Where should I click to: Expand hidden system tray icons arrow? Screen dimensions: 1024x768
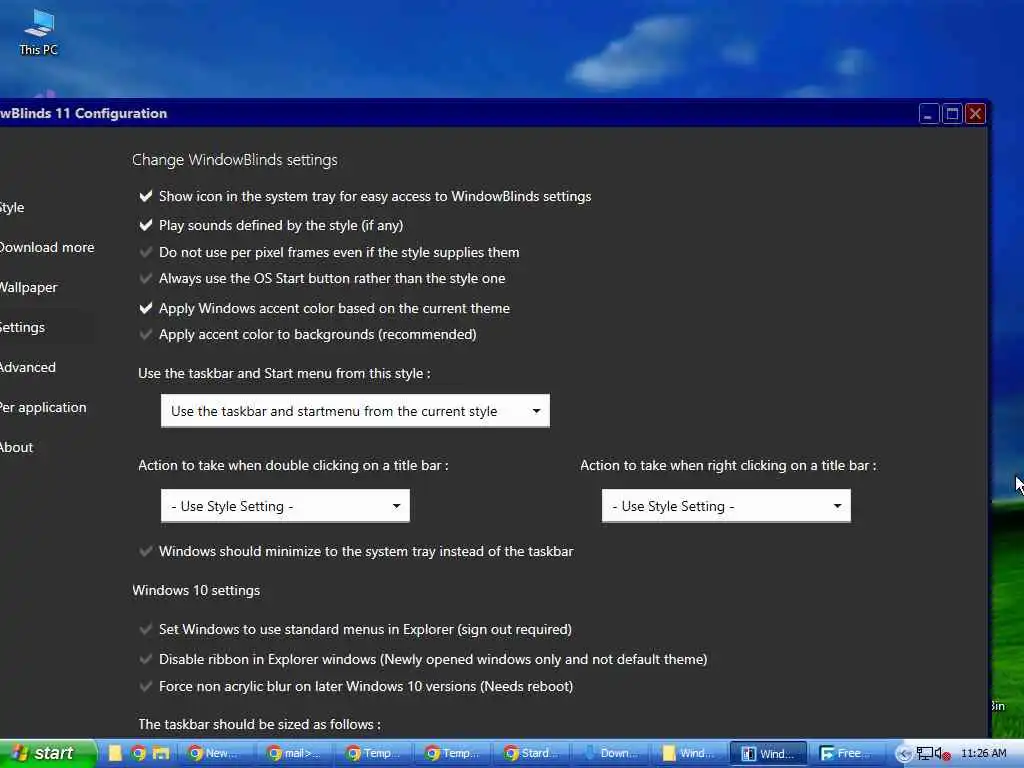click(x=904, y=754)
